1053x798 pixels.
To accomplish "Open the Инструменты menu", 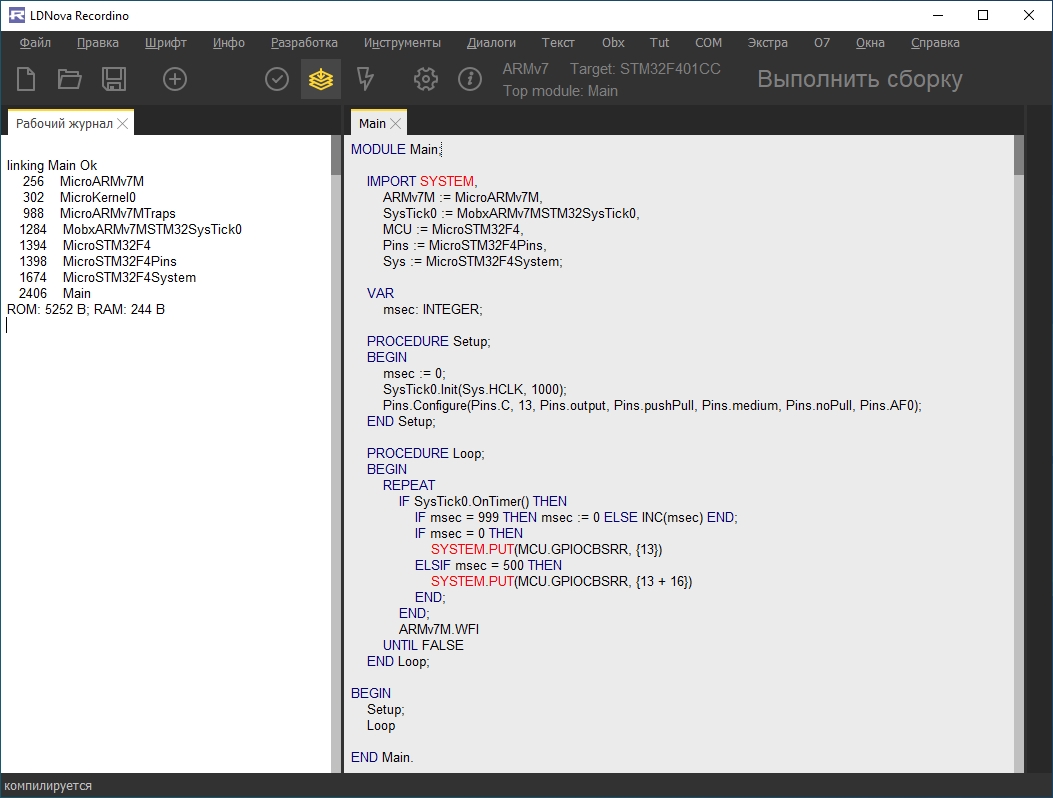I will (x=402, y=43).
